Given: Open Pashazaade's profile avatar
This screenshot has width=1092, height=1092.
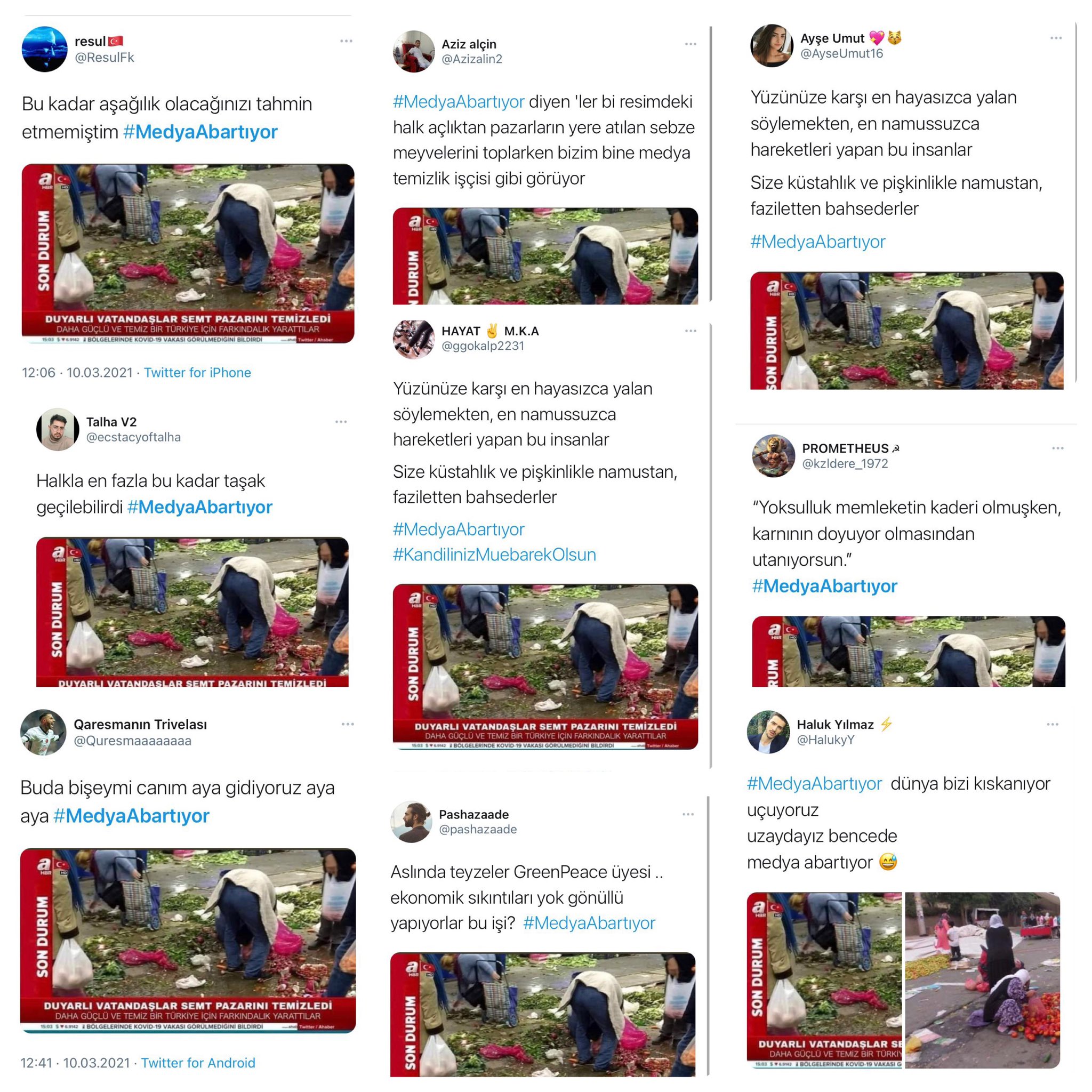Looking at the screenshot, I should coord(412,822).
